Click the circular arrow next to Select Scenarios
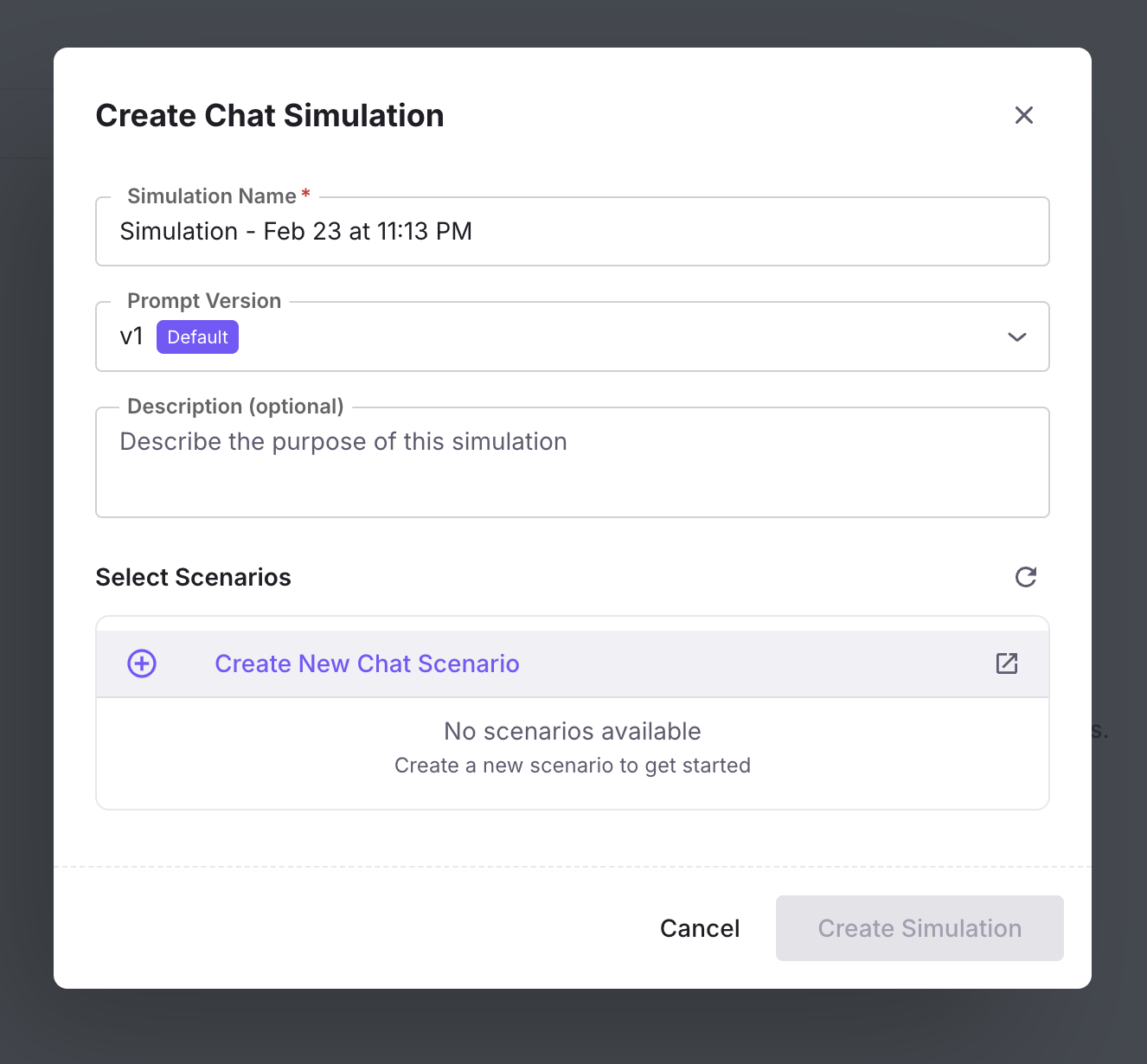This screenshot has width=1147, height=1064. click(x=1025, y=577)
